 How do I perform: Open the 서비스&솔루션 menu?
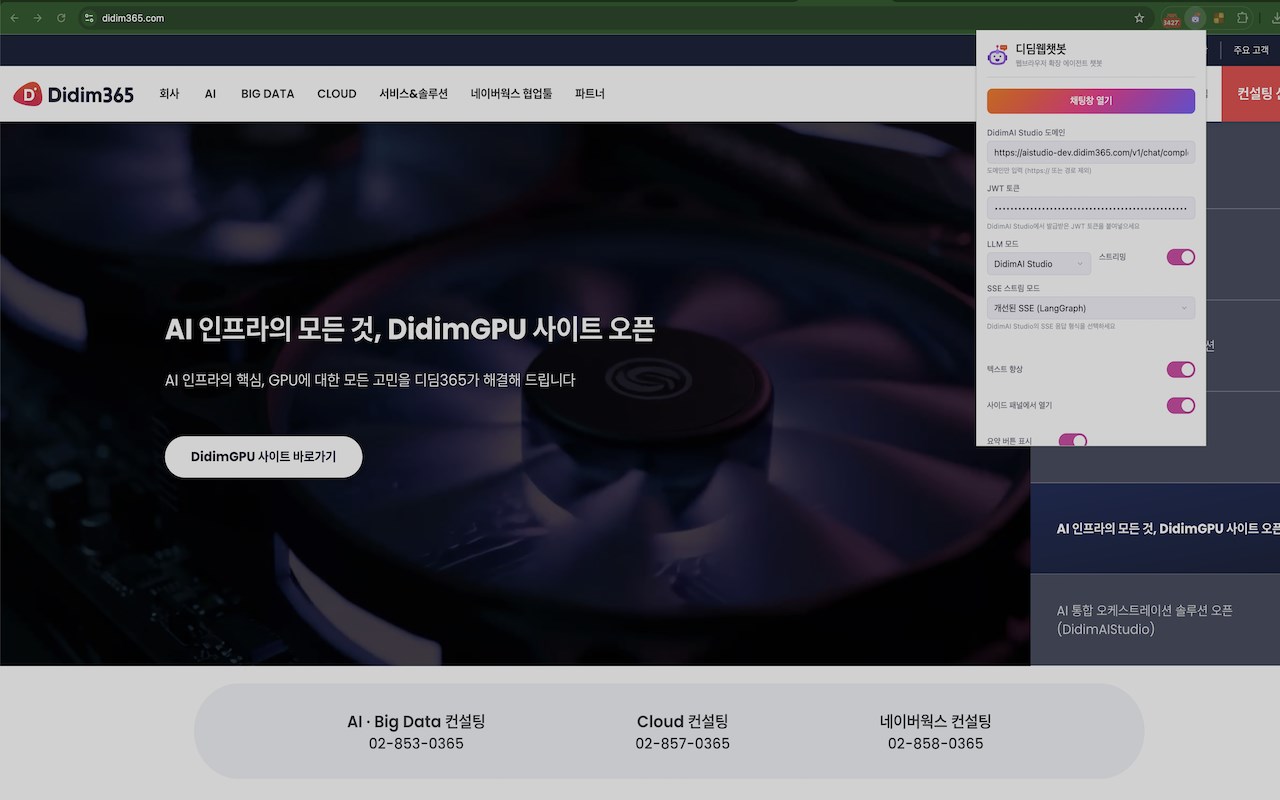(x=414, y=94)
